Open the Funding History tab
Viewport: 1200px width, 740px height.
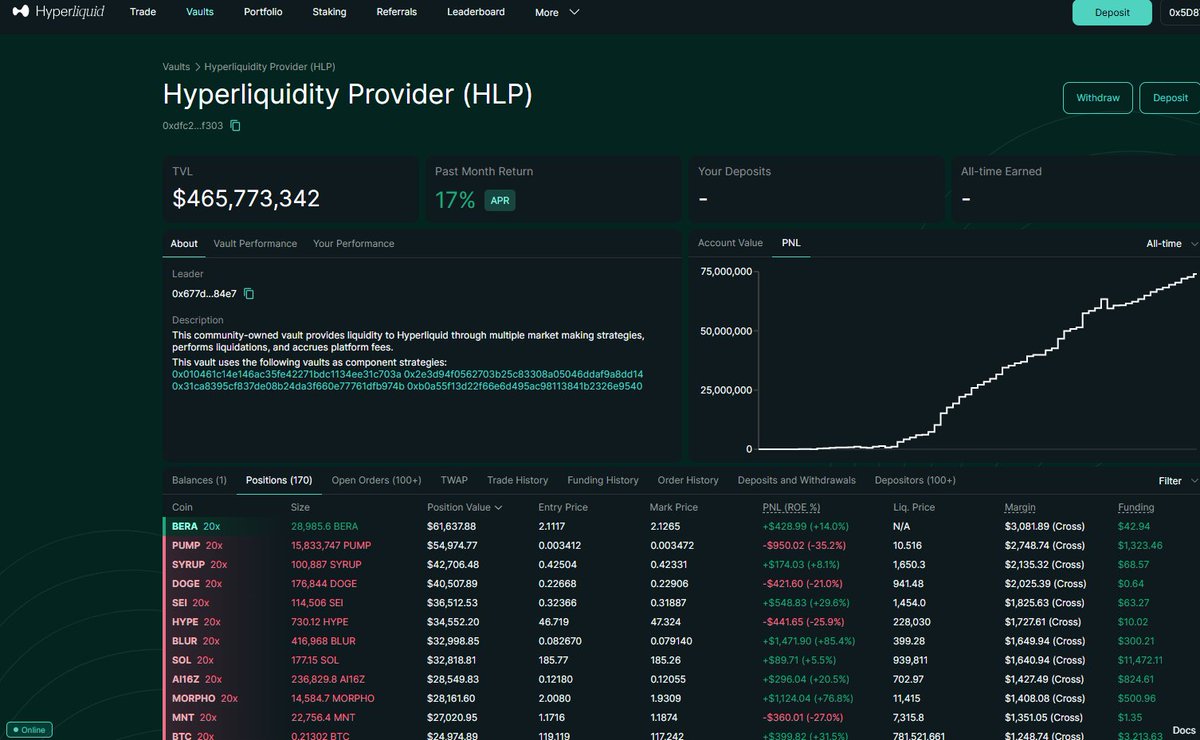coord(602,480)
